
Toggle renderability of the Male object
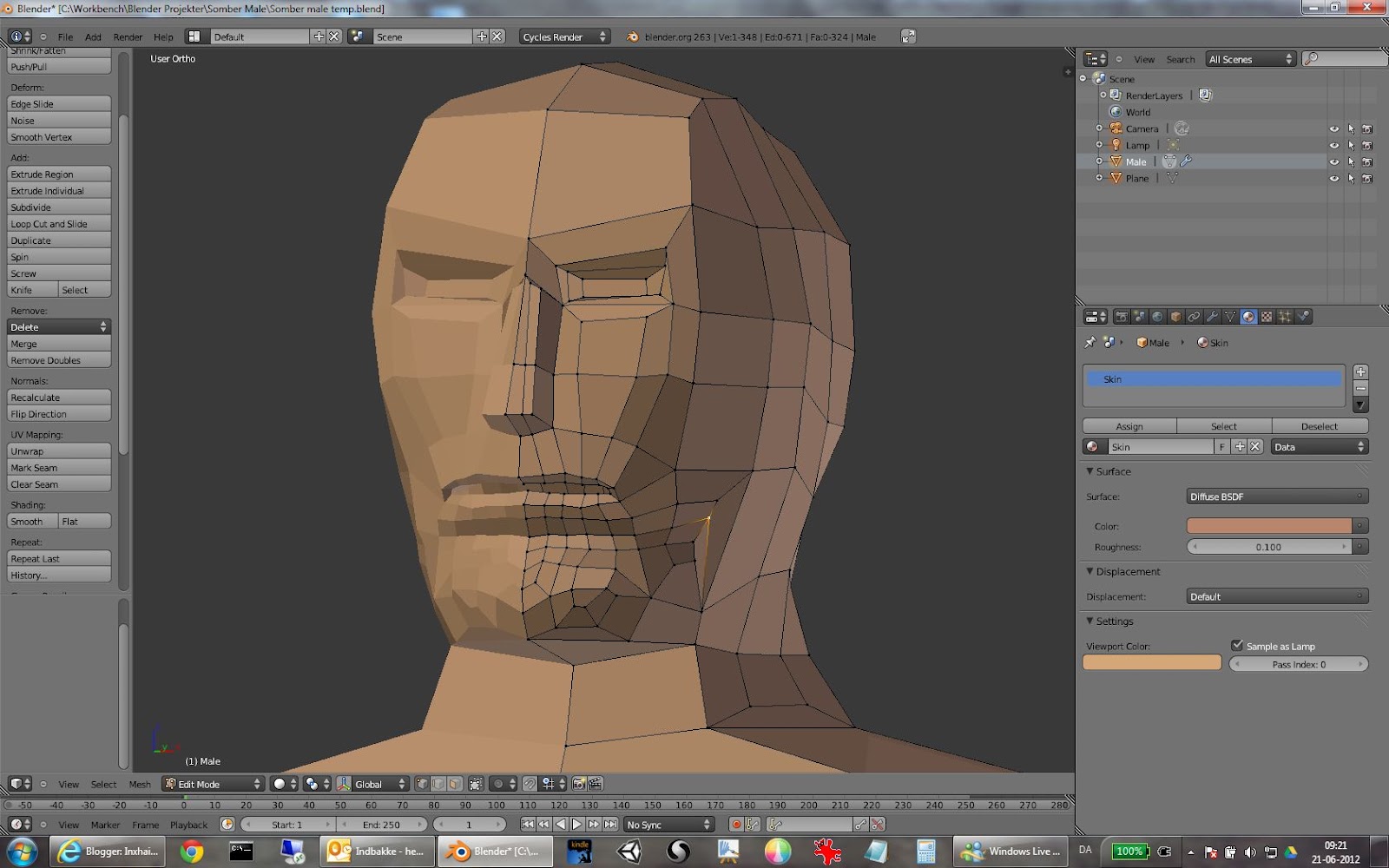pyautogui.click(x=1367, y=161)
